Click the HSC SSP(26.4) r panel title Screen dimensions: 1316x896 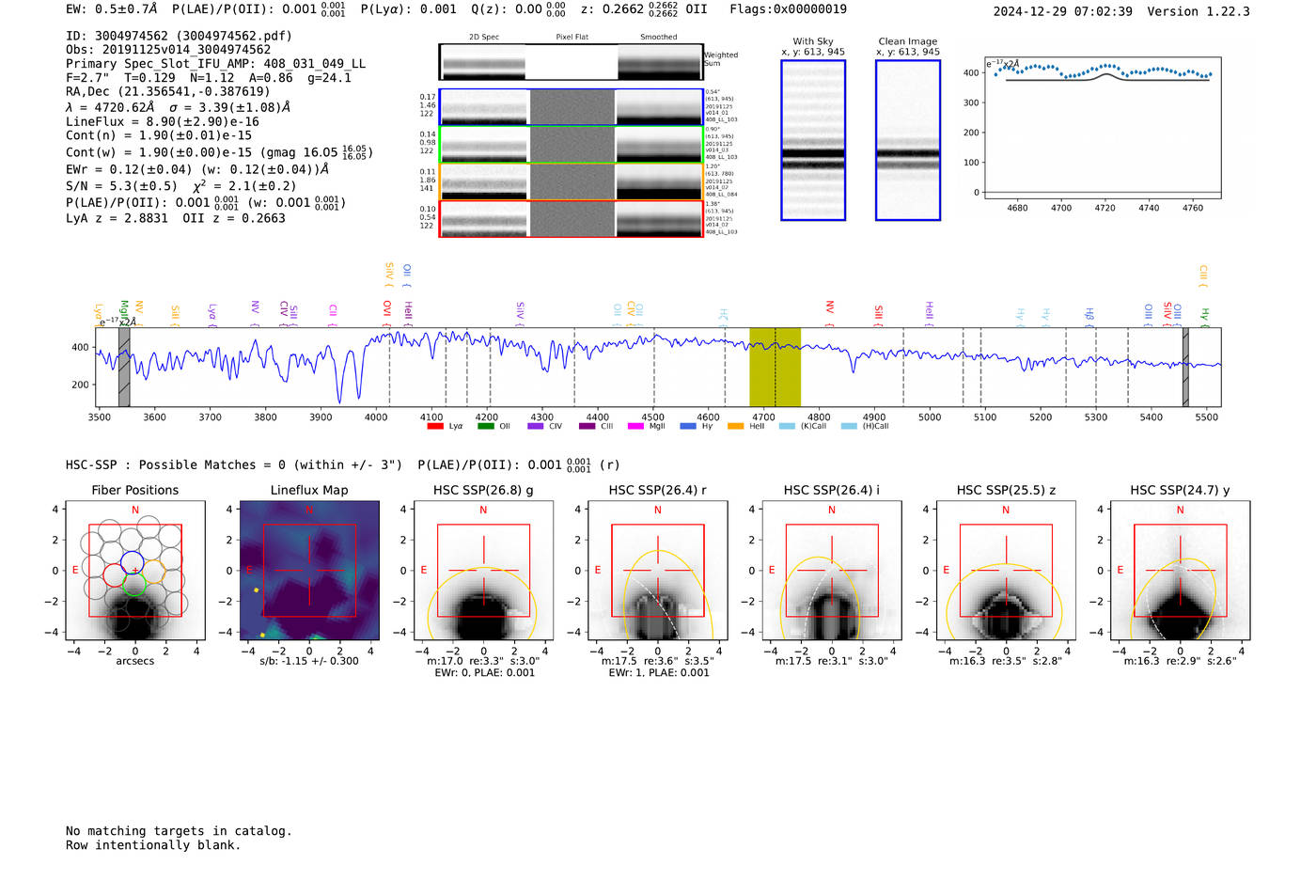657,490
